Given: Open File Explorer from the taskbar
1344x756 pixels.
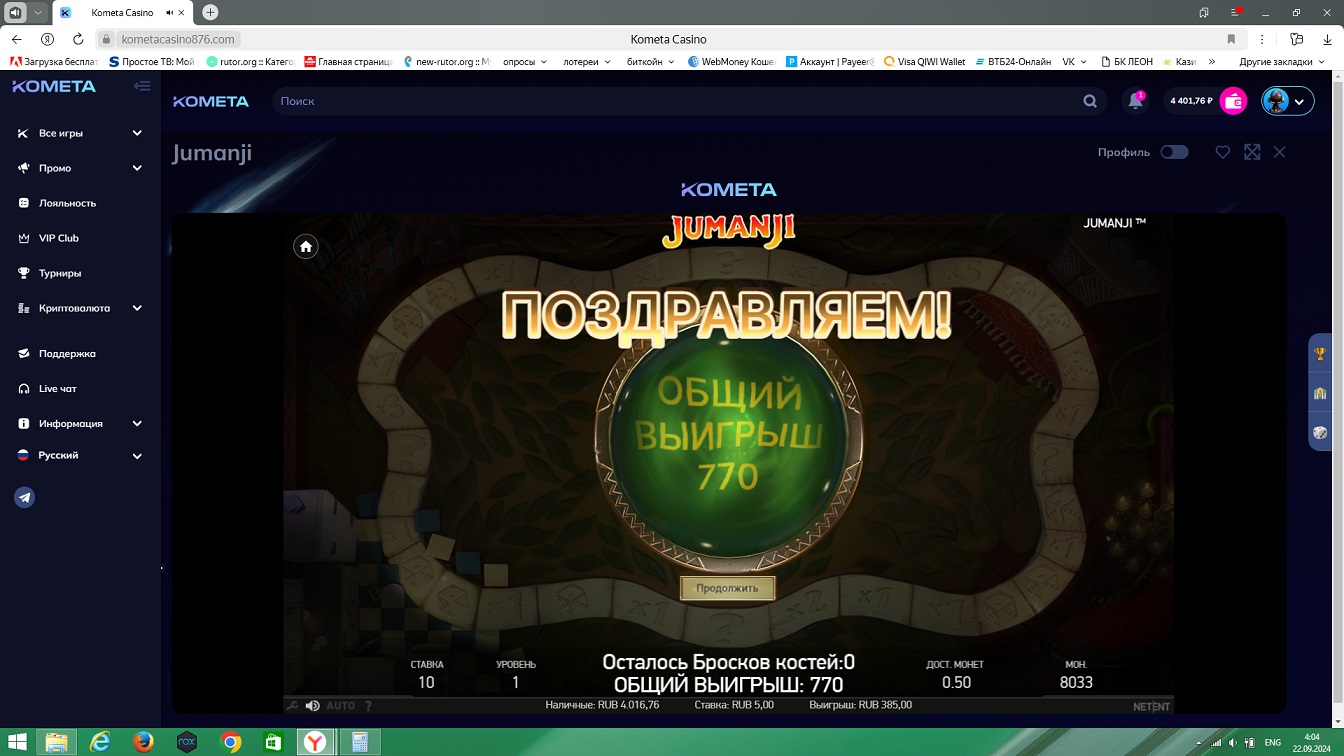Looking at the screenshot, I should click(x=57, y=742).
